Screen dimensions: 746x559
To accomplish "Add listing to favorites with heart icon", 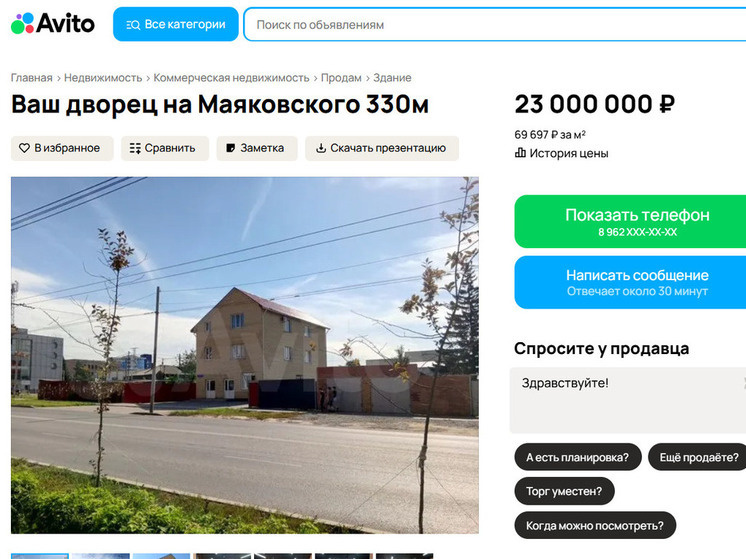I will click(62, 148).
